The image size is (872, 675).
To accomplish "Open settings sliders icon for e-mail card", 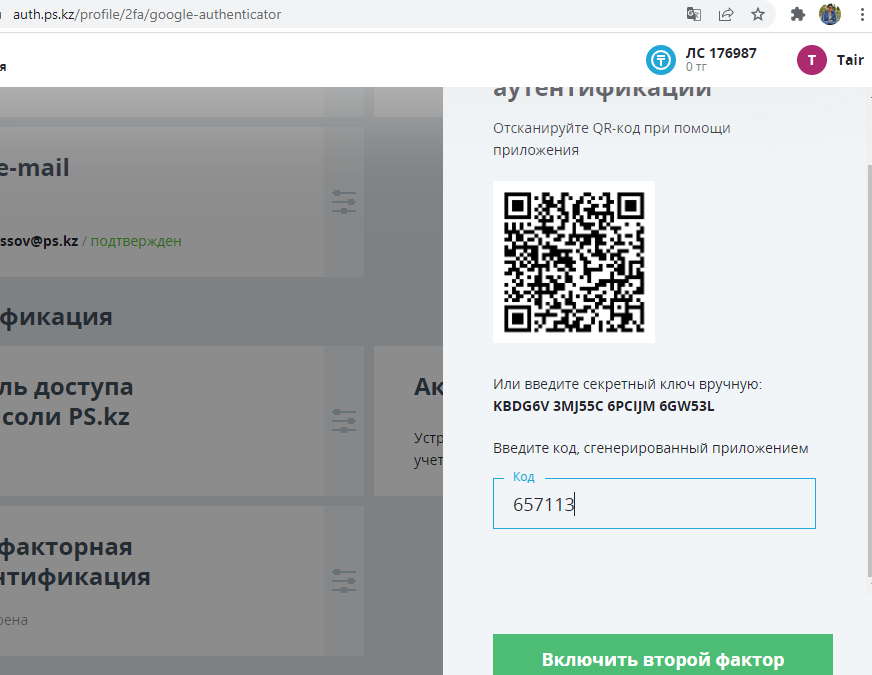I will click(x=344, y=202).
